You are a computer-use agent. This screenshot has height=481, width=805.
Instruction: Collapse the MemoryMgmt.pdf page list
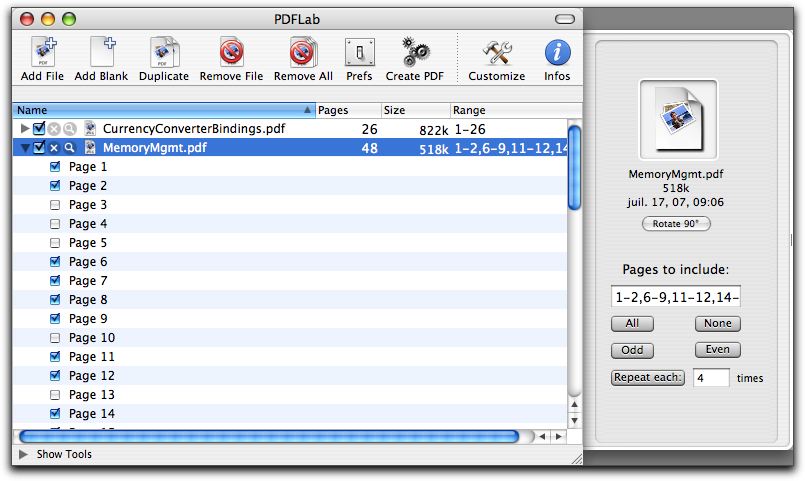point(25,148)
